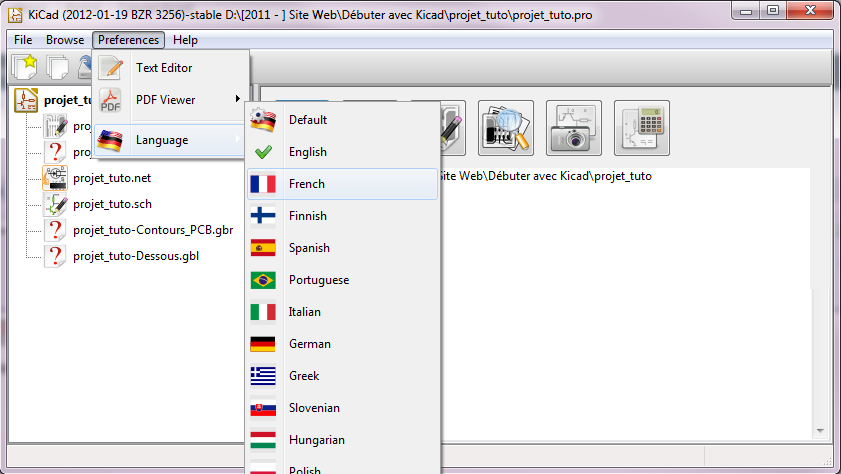Click the Brazilian flag icon
The height and width of the screenshot is (474, 841).
click(x=263, y=280)
